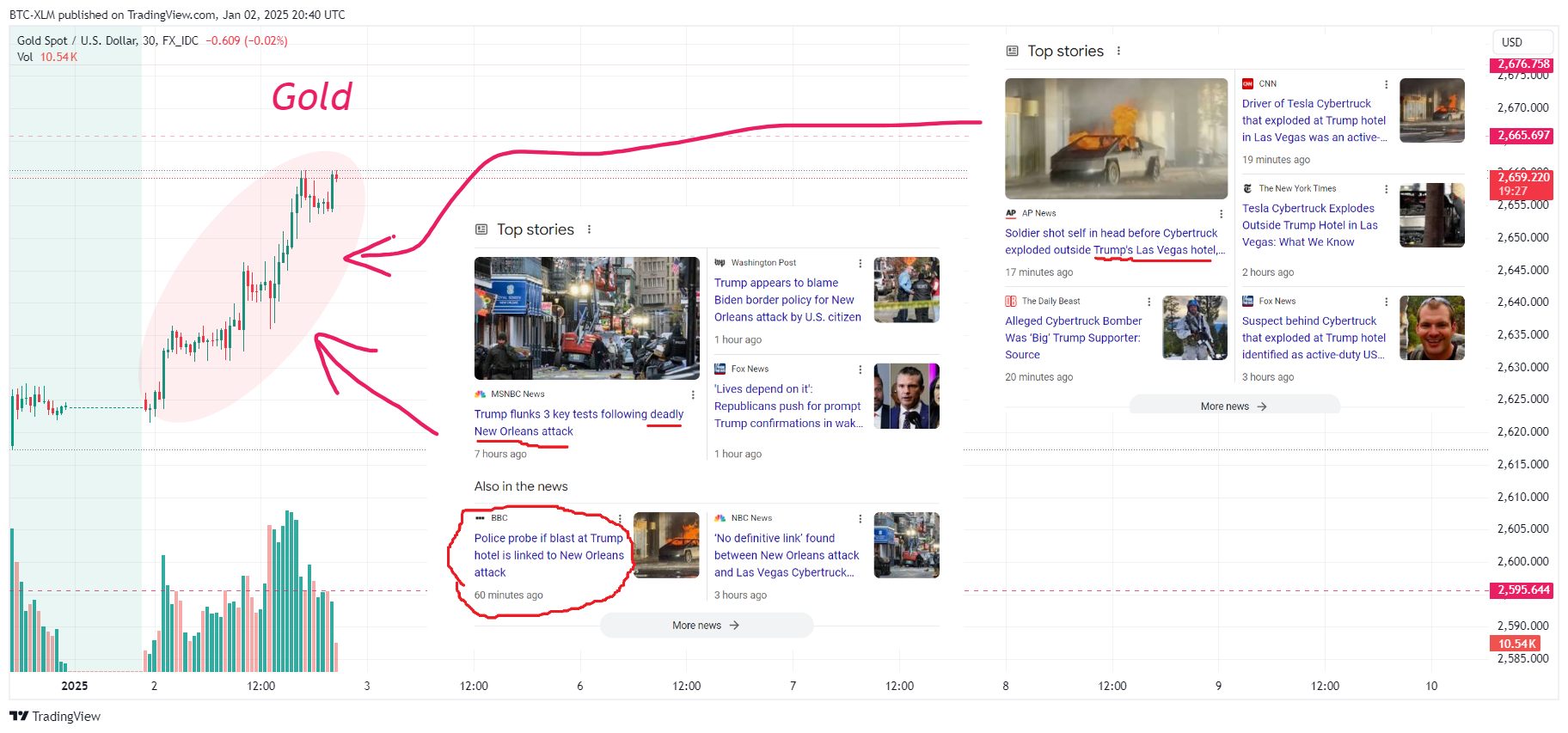Click the Vol 10.54K indicator legend
This screenshot has height=733, width=1568.
(x=47, y=57)
